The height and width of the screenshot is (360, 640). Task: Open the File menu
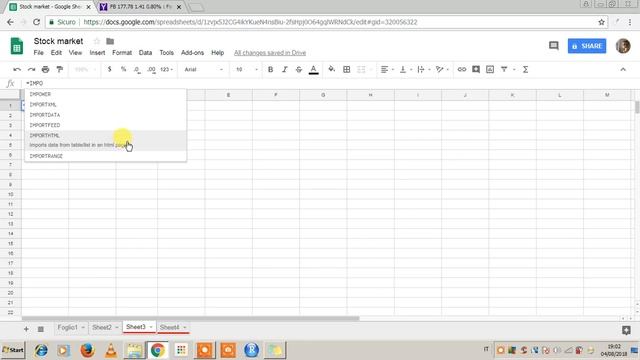pyautogui.click(x=38, y=53)
